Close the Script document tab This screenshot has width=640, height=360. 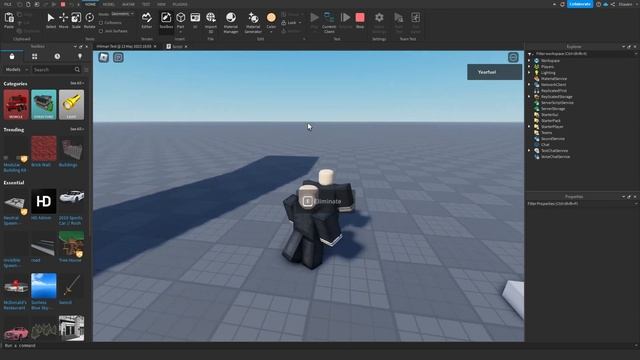186,47
